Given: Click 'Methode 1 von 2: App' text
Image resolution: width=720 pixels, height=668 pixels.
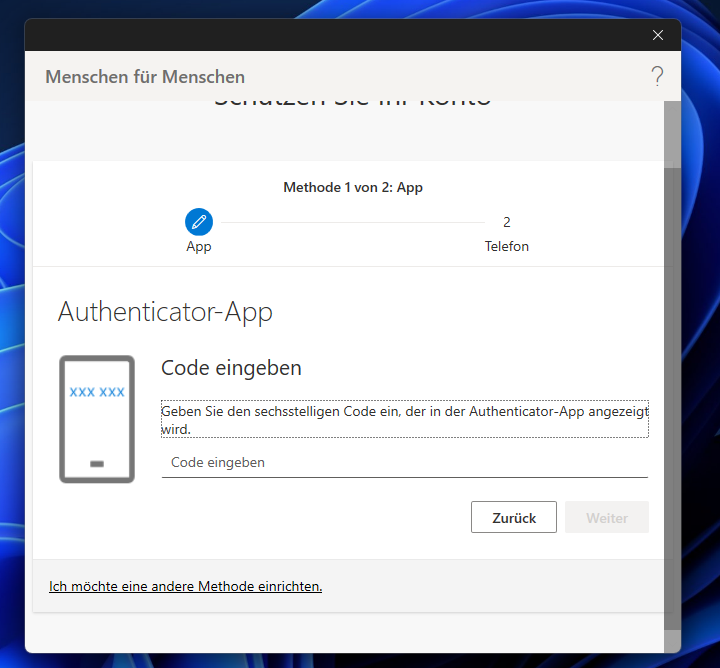Looking at the screenshot, I should [353, 187].
